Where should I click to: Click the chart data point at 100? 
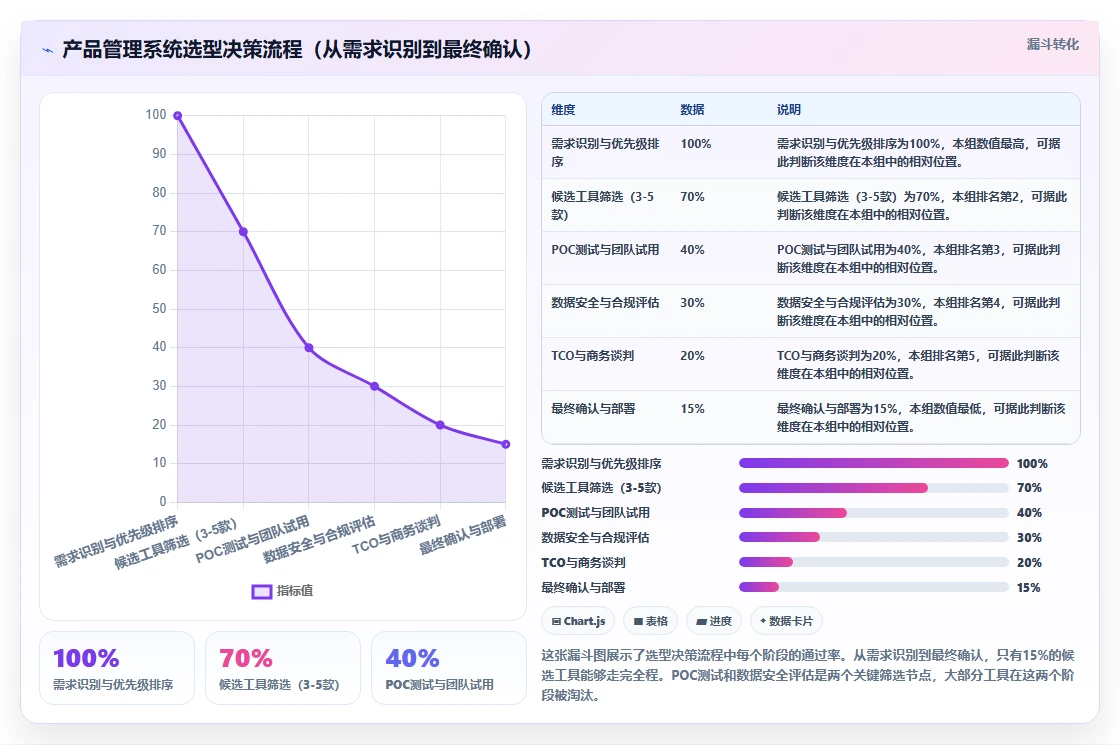[178, 116]
